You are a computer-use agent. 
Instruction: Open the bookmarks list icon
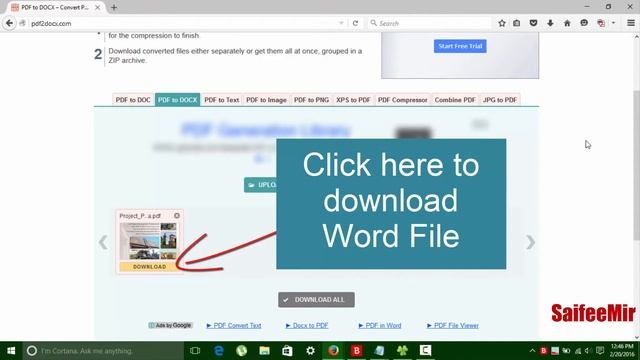[517, 23]
